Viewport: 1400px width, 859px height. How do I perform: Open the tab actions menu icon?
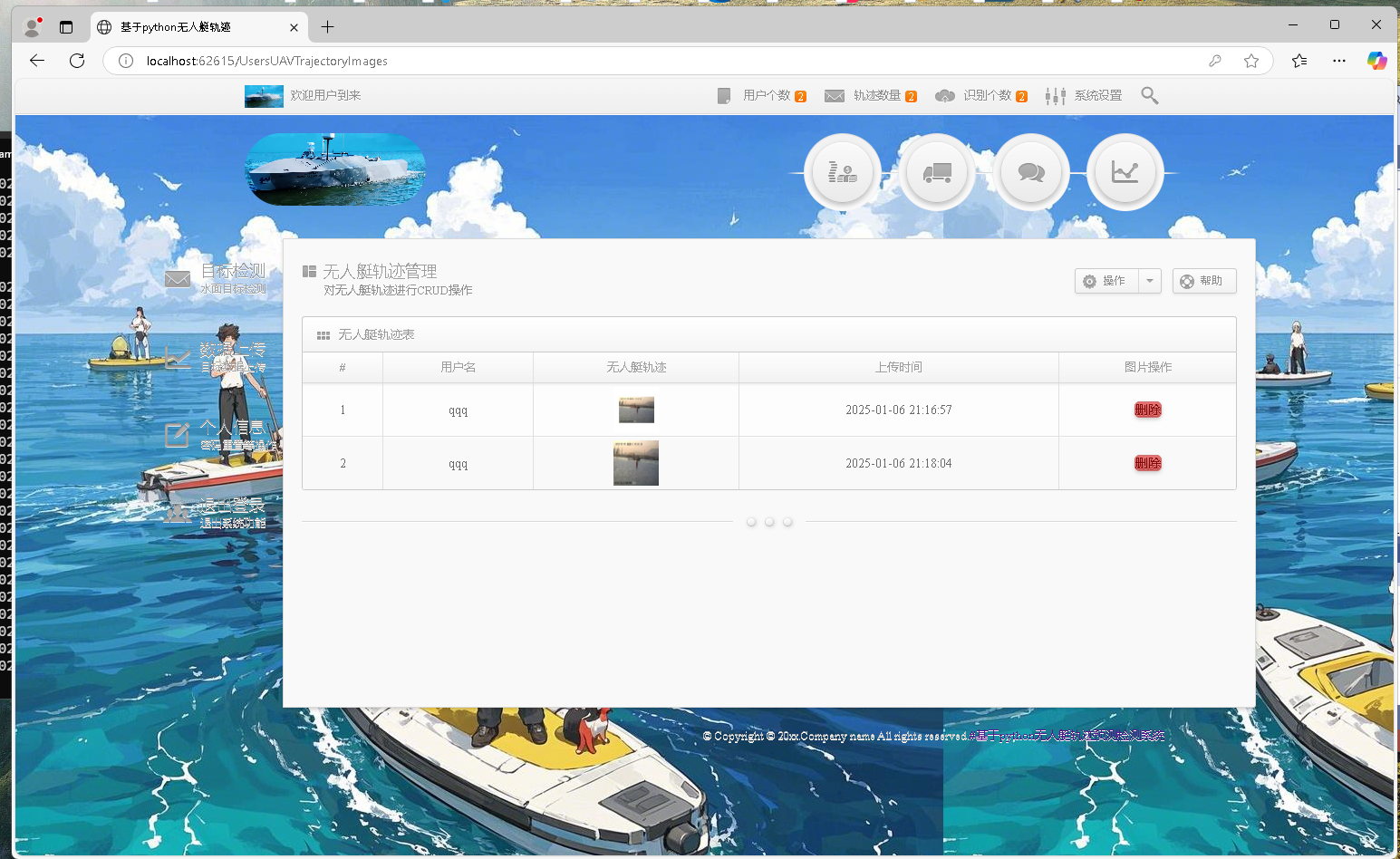(x=66, y=27)
